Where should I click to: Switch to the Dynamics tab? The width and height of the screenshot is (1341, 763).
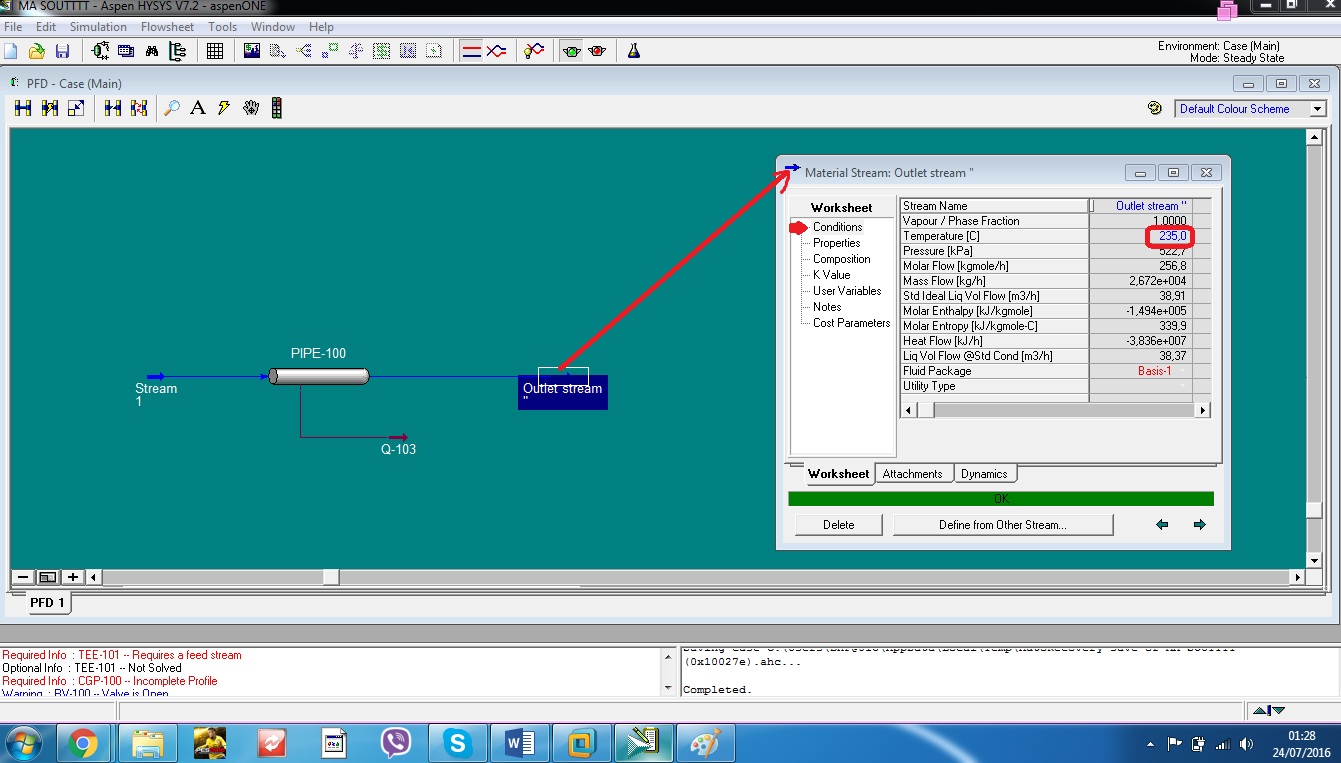[x=984, y=474]
